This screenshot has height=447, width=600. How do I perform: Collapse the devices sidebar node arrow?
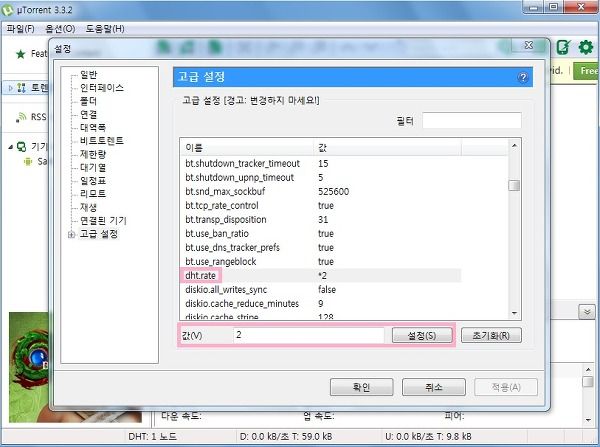[x=10, y=147]
